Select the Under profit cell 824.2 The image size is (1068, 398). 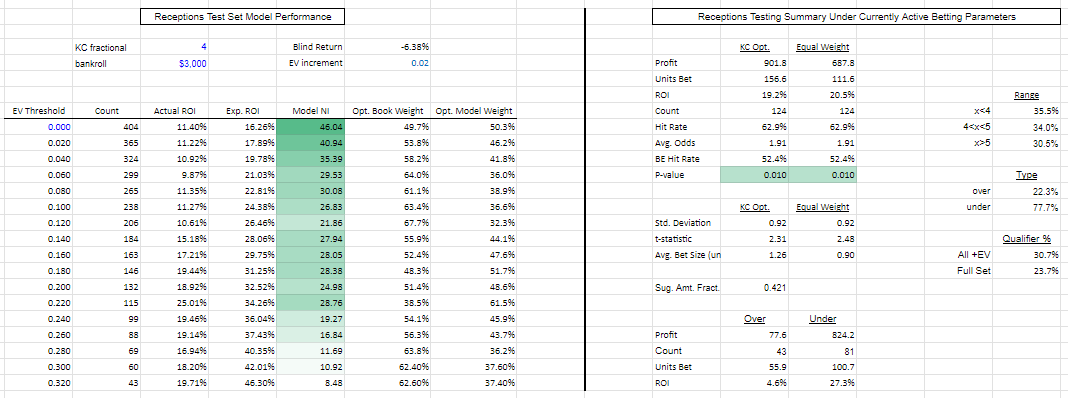tap(822, 335)
